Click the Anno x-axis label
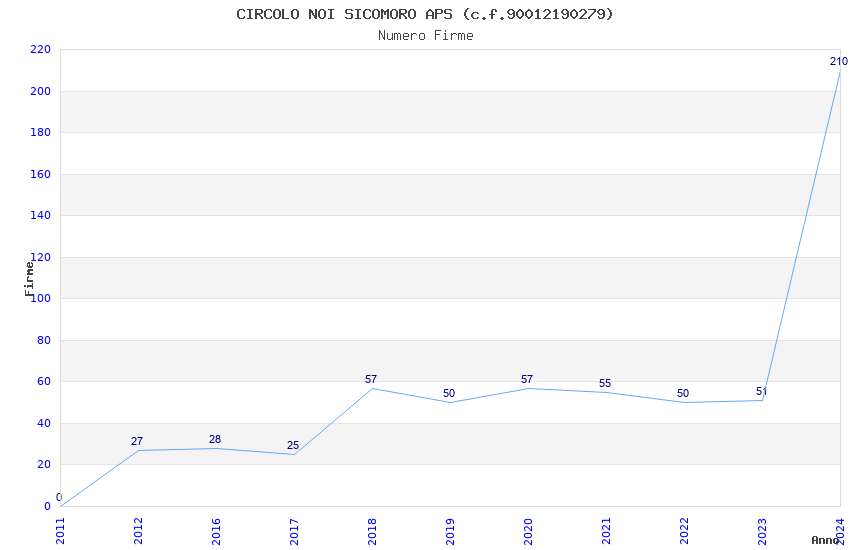 pyautogui.click(x=825, y=540)
